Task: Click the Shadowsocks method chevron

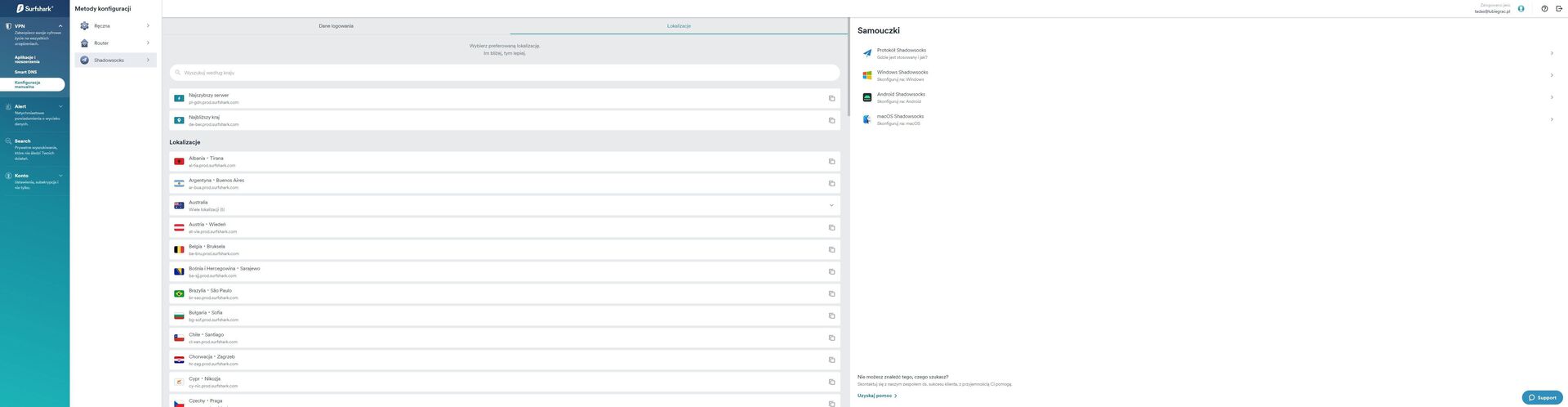Action: 148,60
